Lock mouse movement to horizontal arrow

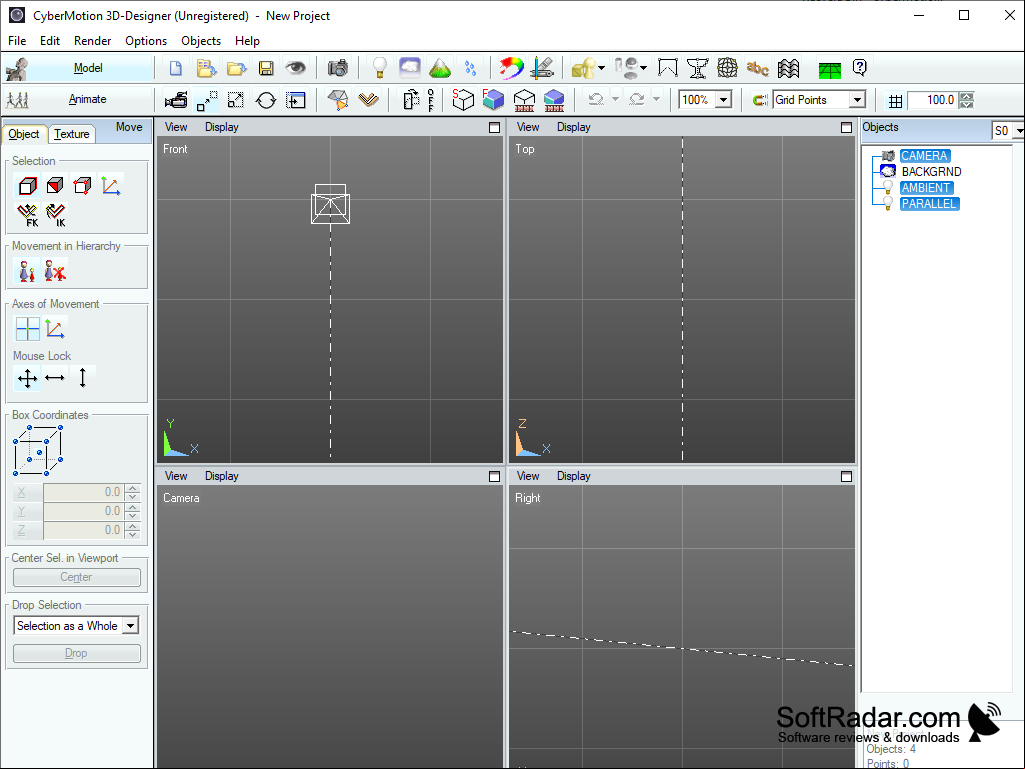point(55,378)
